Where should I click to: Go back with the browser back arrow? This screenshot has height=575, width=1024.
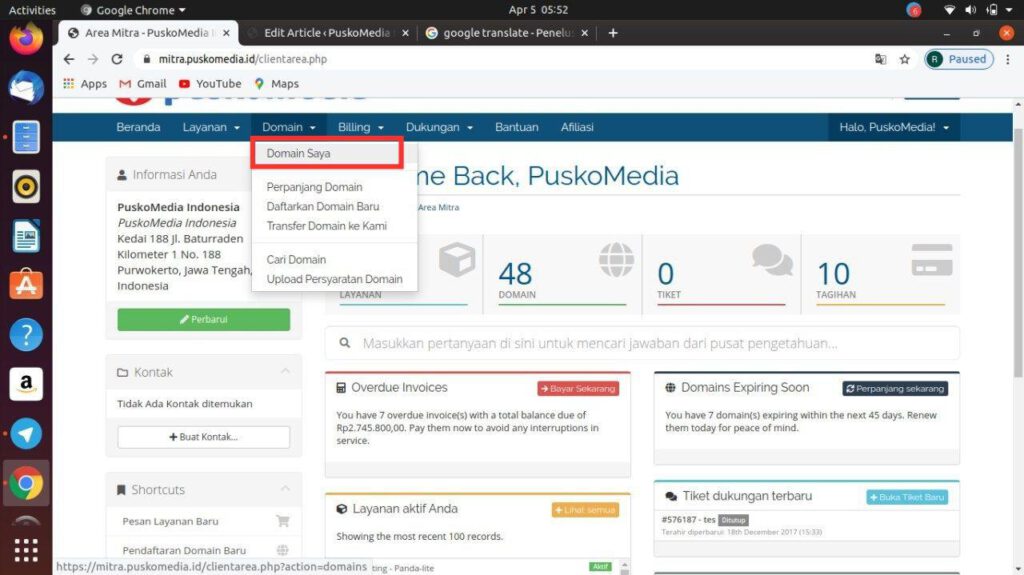[69, 59]
